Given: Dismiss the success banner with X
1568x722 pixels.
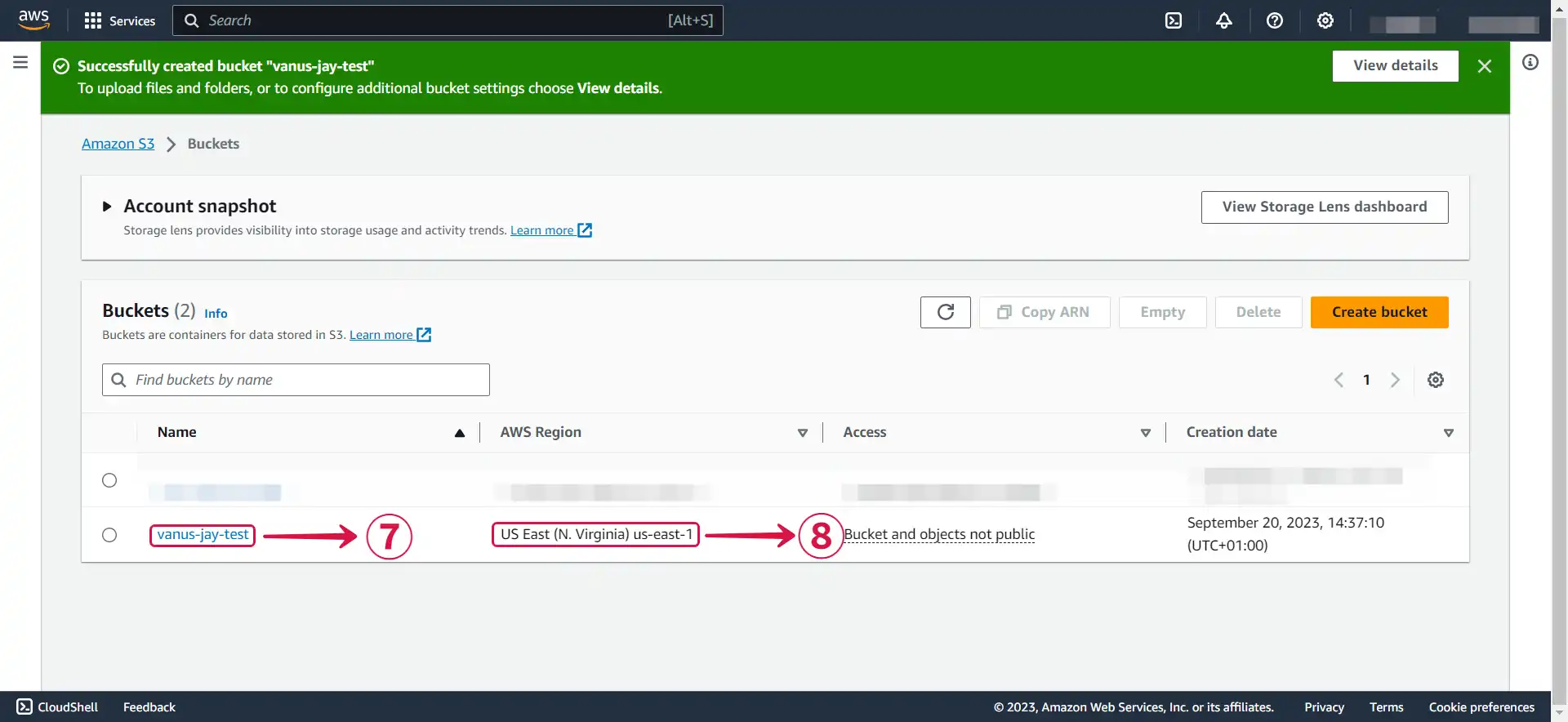Looking at the screenshot, I should pyautogui.click(x=1485, y=66).
